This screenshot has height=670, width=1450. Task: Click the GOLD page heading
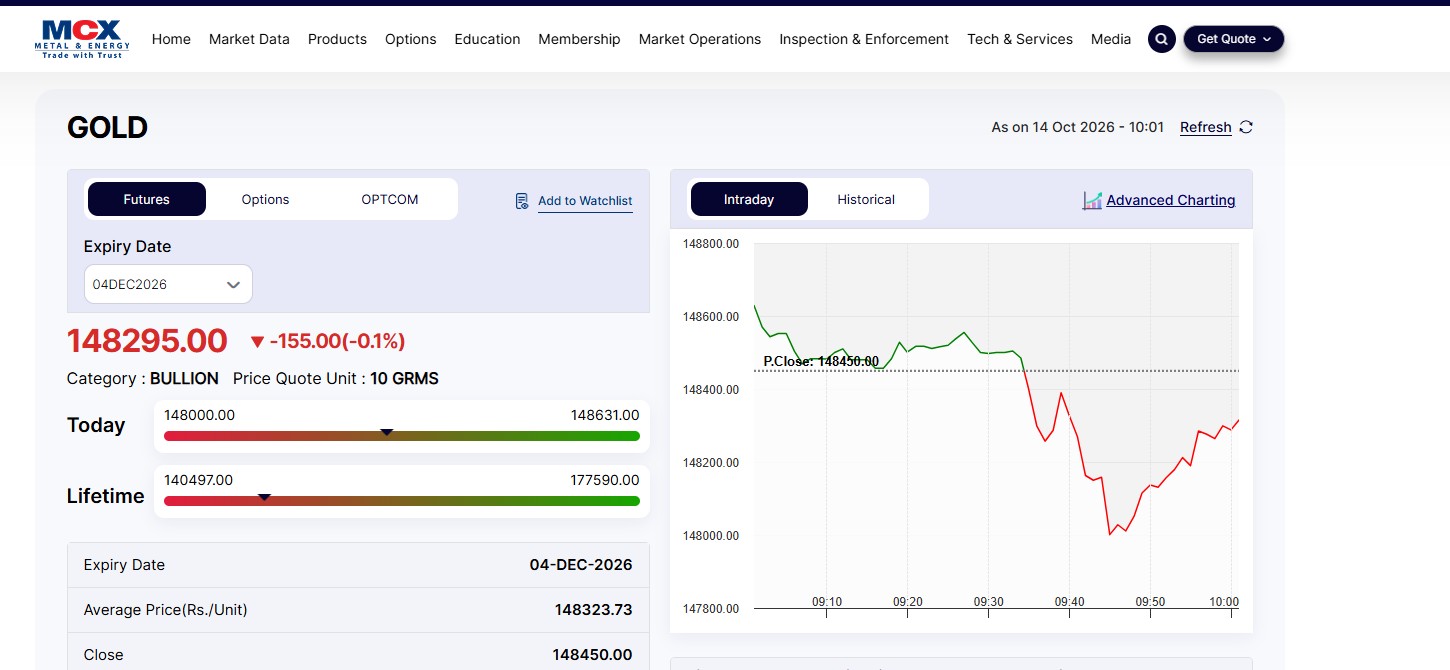coord(107,127)
